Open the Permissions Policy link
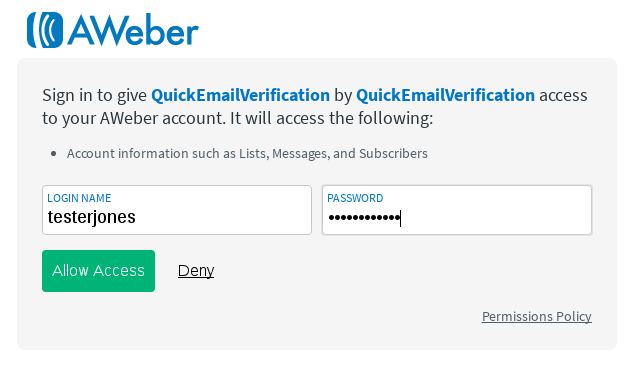This screenshot has height=370, width=638. click(537, 317)
